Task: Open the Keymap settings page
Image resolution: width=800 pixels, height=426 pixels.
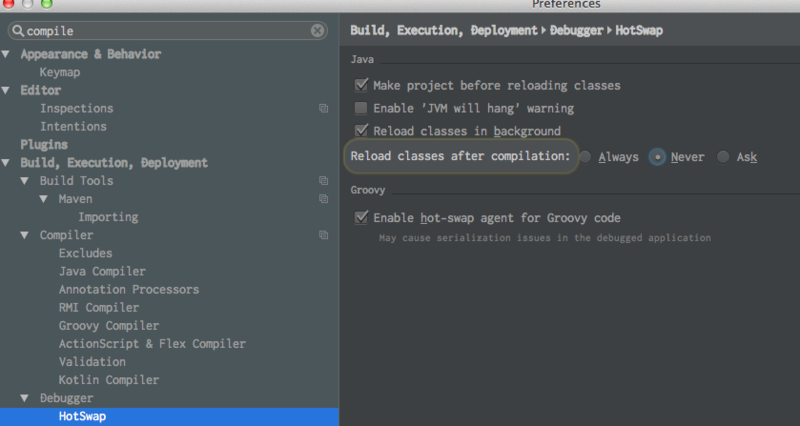Action: (60, 72)
